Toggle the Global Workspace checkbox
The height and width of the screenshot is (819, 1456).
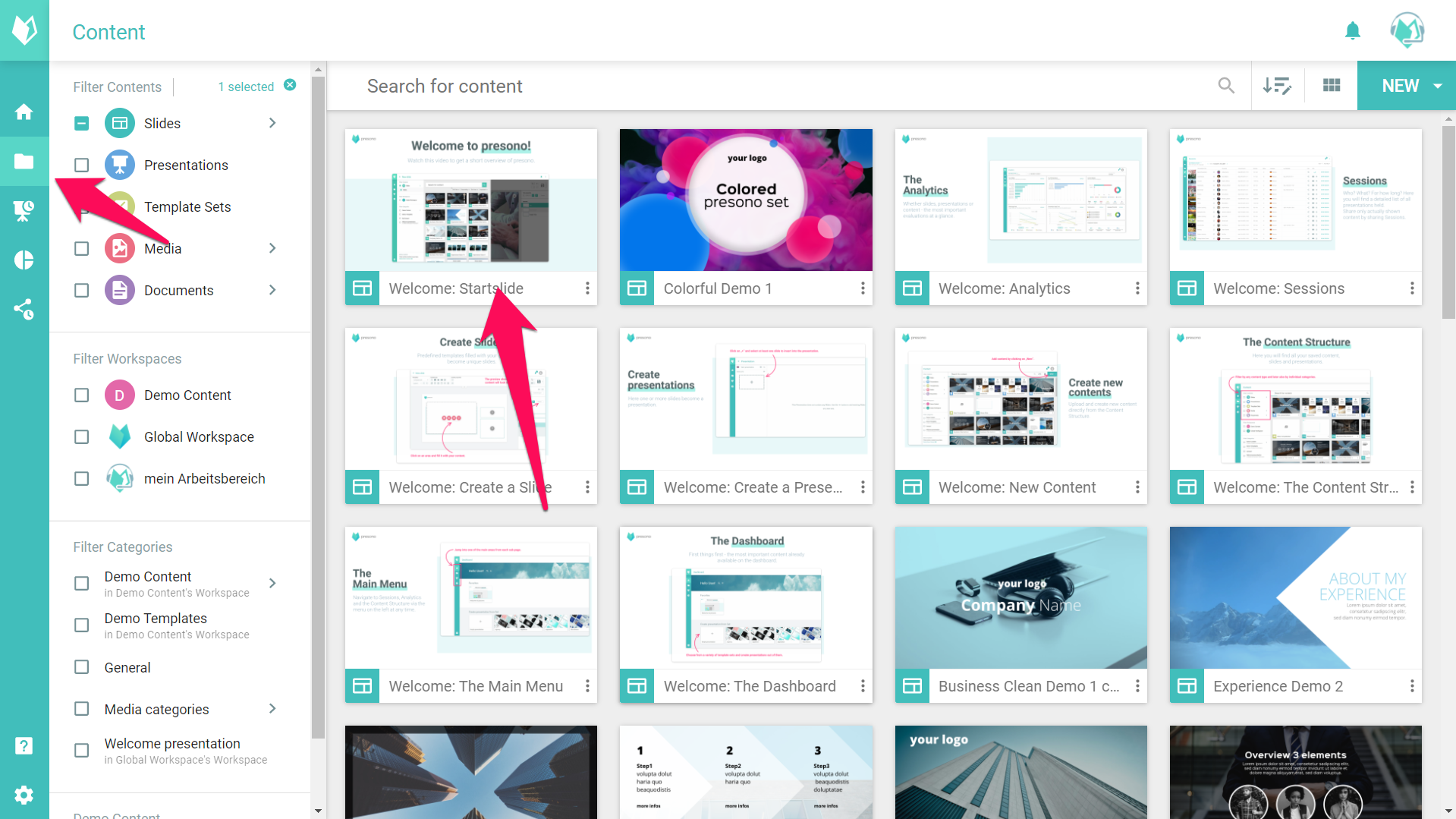[82, 437]
